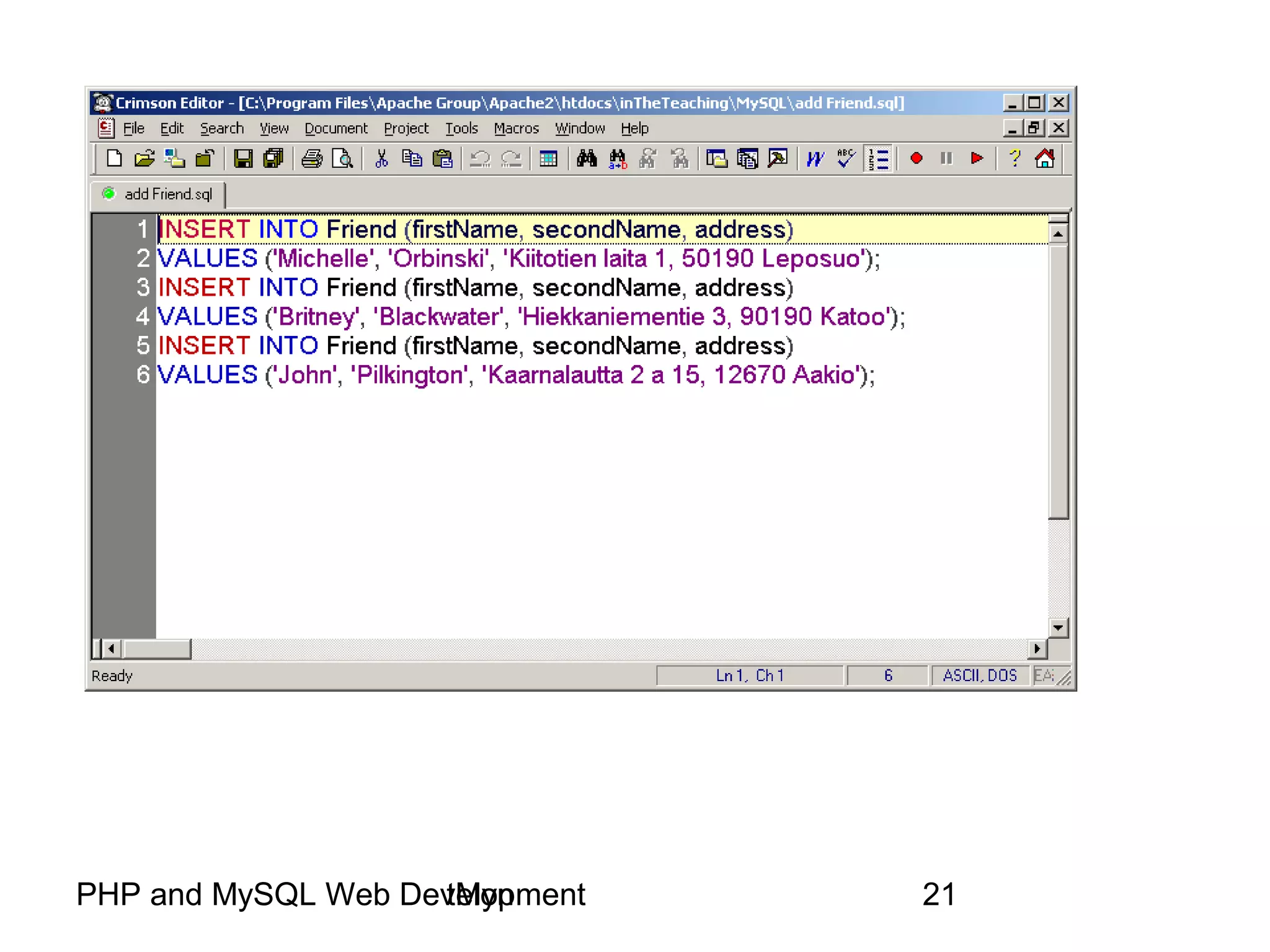Viewport: 1270px width, 952px height.
Task: Toggle the output window icon
Action: (x=747, y=159)
